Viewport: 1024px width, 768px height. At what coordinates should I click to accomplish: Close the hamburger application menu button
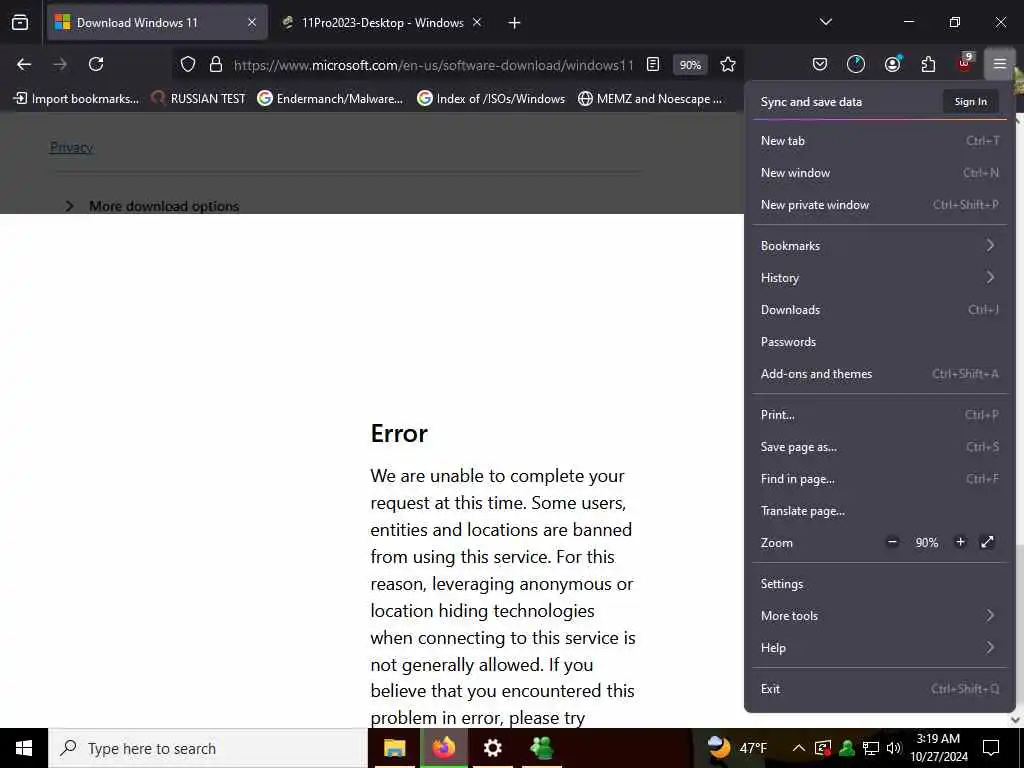[999, 64]
